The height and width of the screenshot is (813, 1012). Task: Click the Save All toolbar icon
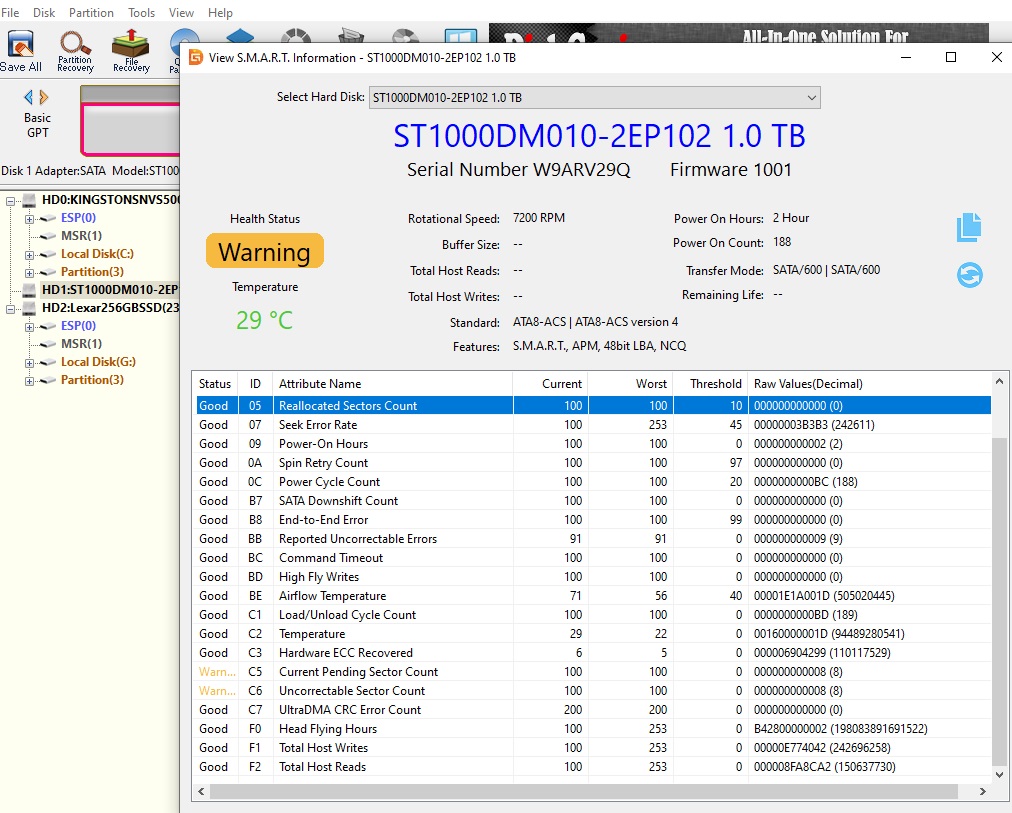21,51
